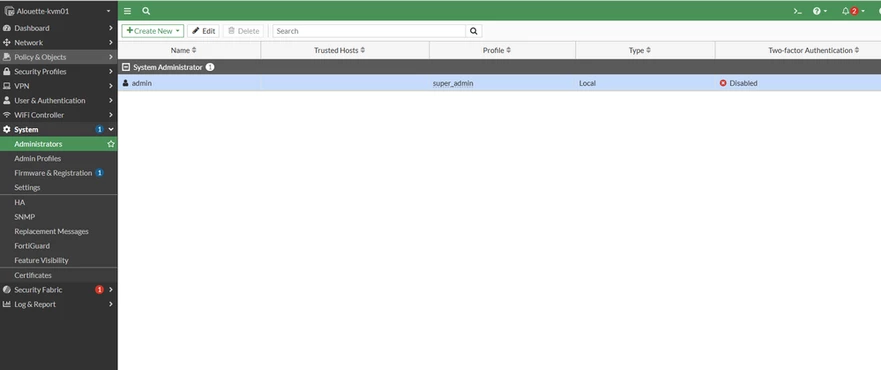This screenshot has height=370, width=881.
Task: Expand the Log & Report chevron
Action: click(x=111, y=304)
